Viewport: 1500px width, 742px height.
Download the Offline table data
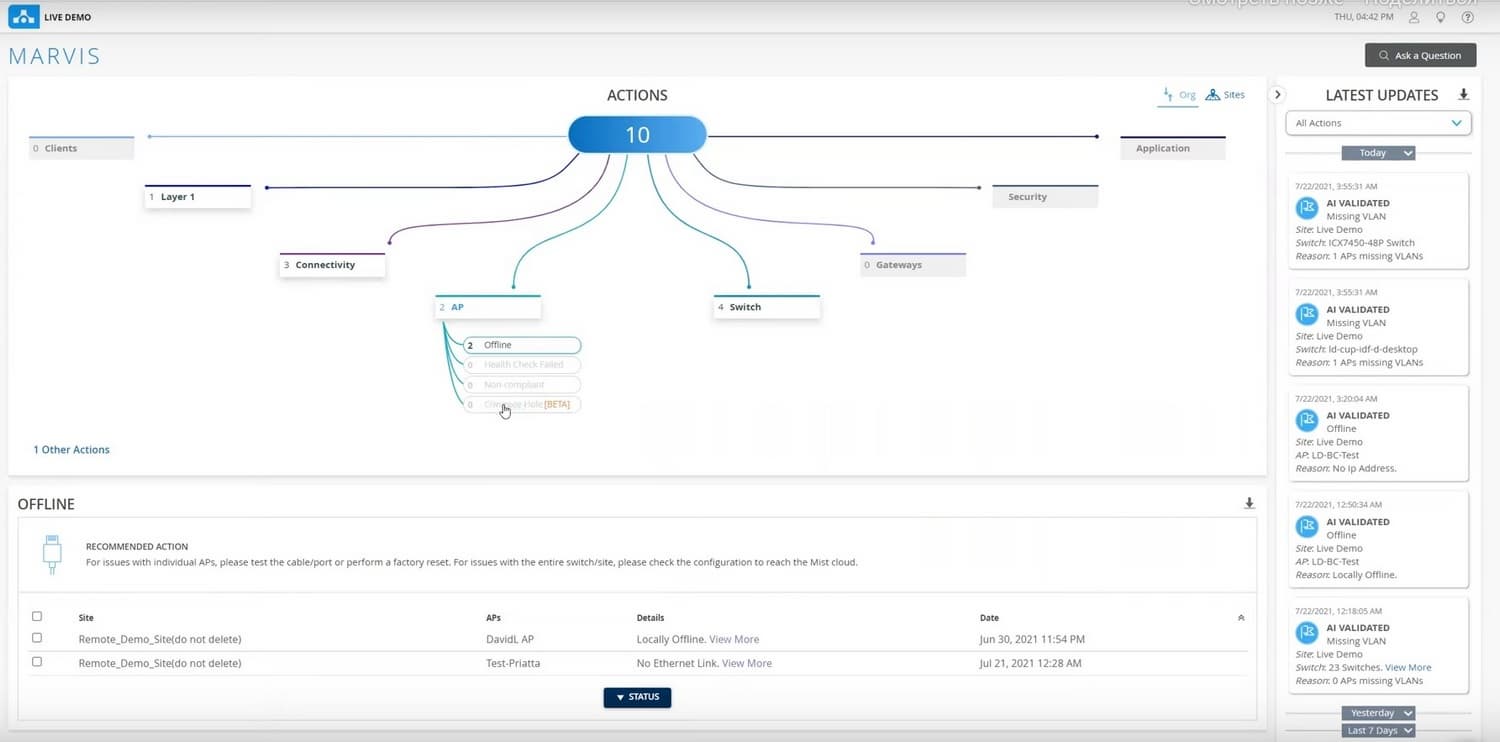(x=1249, y=503)
